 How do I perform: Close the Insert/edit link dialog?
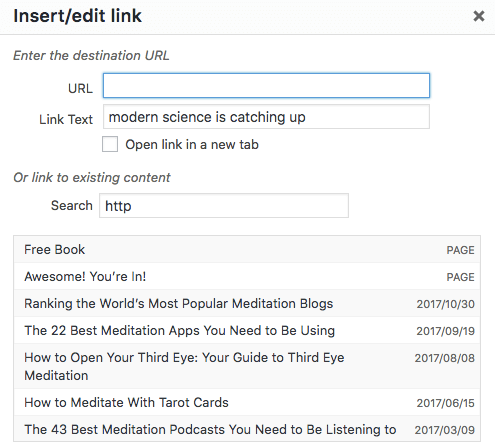479,16
